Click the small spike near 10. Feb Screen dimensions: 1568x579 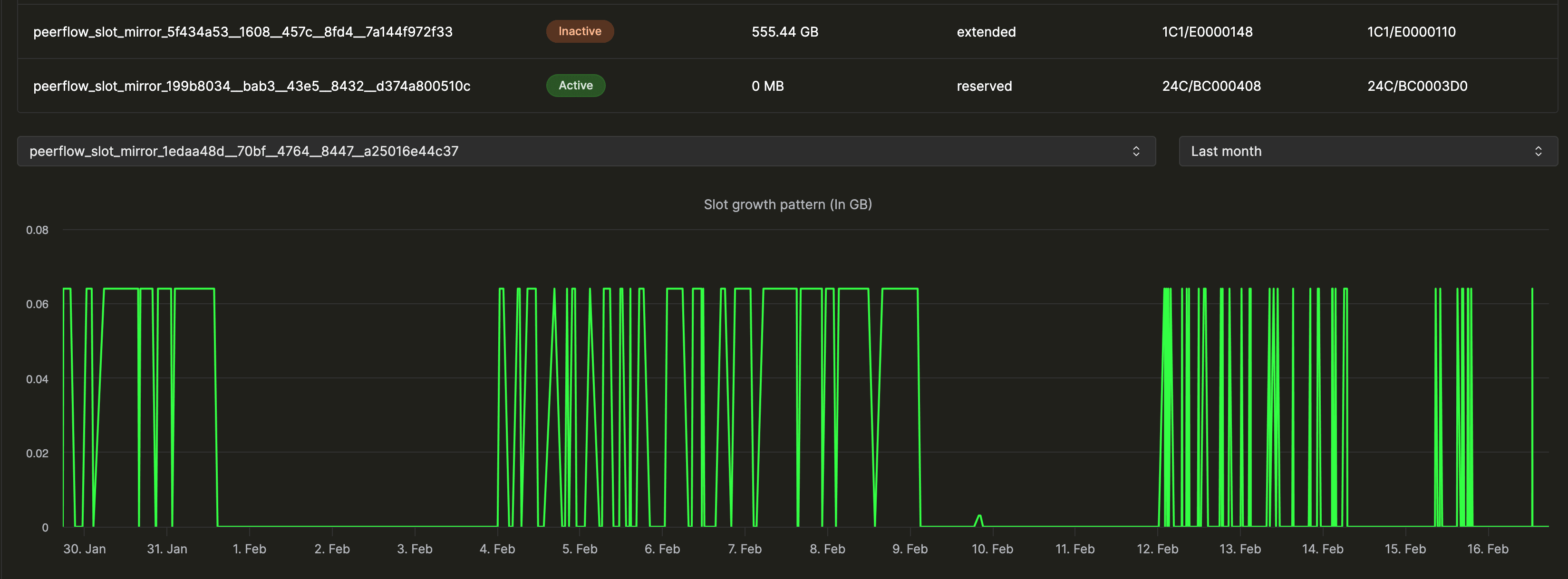click(x=979, y=518)
